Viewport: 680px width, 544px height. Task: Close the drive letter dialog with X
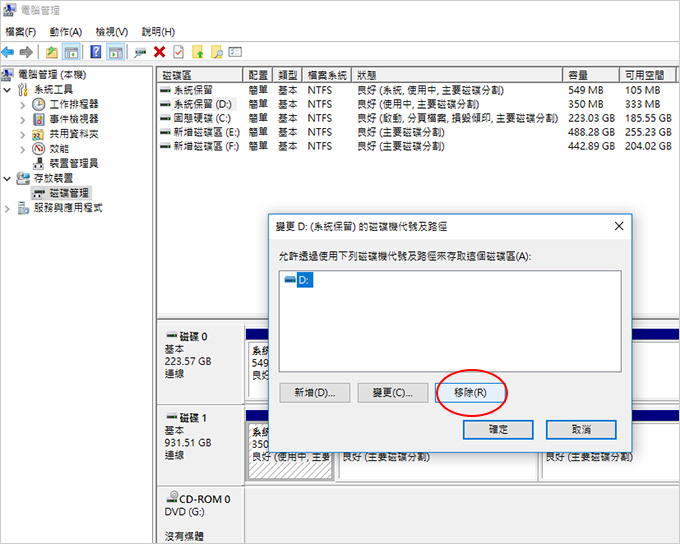[619, 226]
